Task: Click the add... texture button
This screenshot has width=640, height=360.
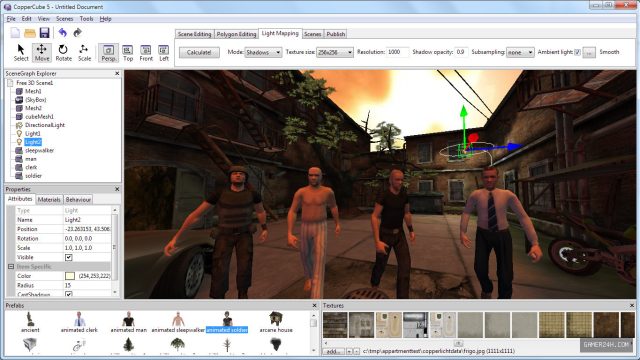Action: click(333, 351)
